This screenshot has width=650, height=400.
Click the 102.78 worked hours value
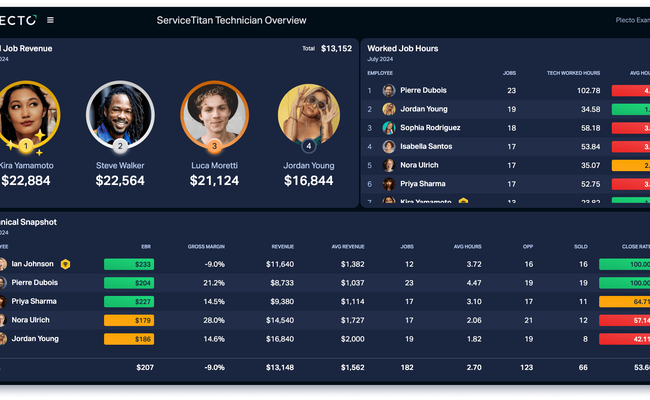pos(589,90)
